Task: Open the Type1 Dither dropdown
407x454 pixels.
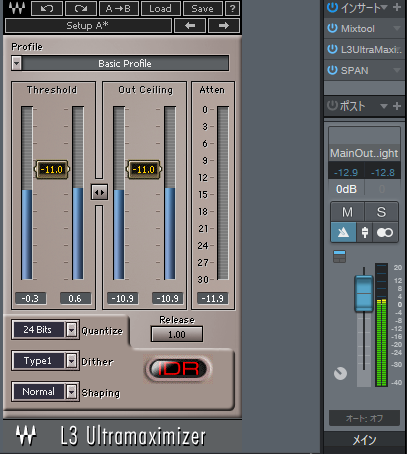Action: coord(71,360)
